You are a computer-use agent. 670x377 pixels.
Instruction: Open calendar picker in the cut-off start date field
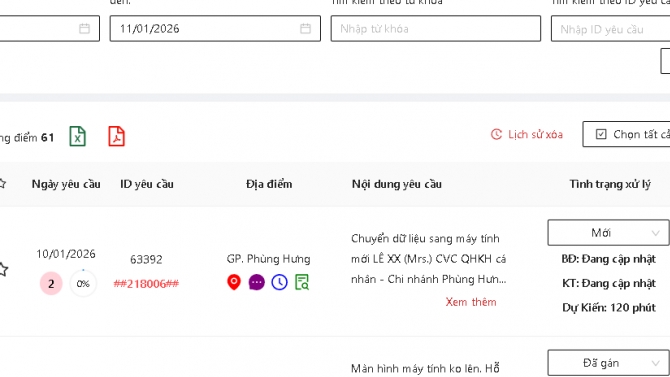pyautogui.click(x=85, y=29)
